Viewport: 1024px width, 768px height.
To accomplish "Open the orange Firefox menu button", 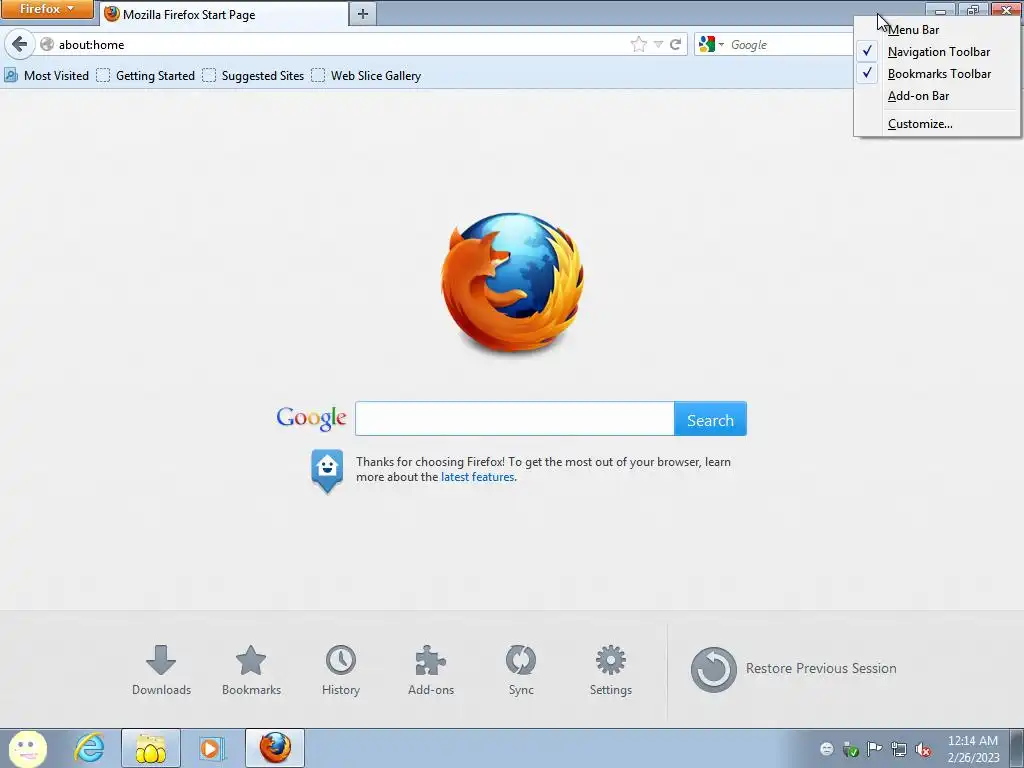I will [x=47, y=9].
